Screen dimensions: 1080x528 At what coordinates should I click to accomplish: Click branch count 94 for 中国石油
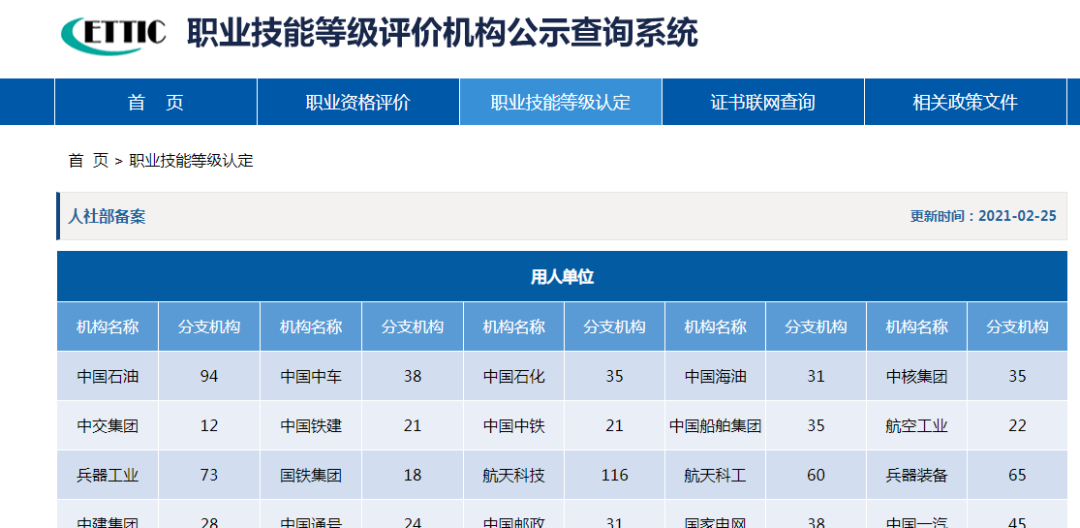[x=209, y=377]
